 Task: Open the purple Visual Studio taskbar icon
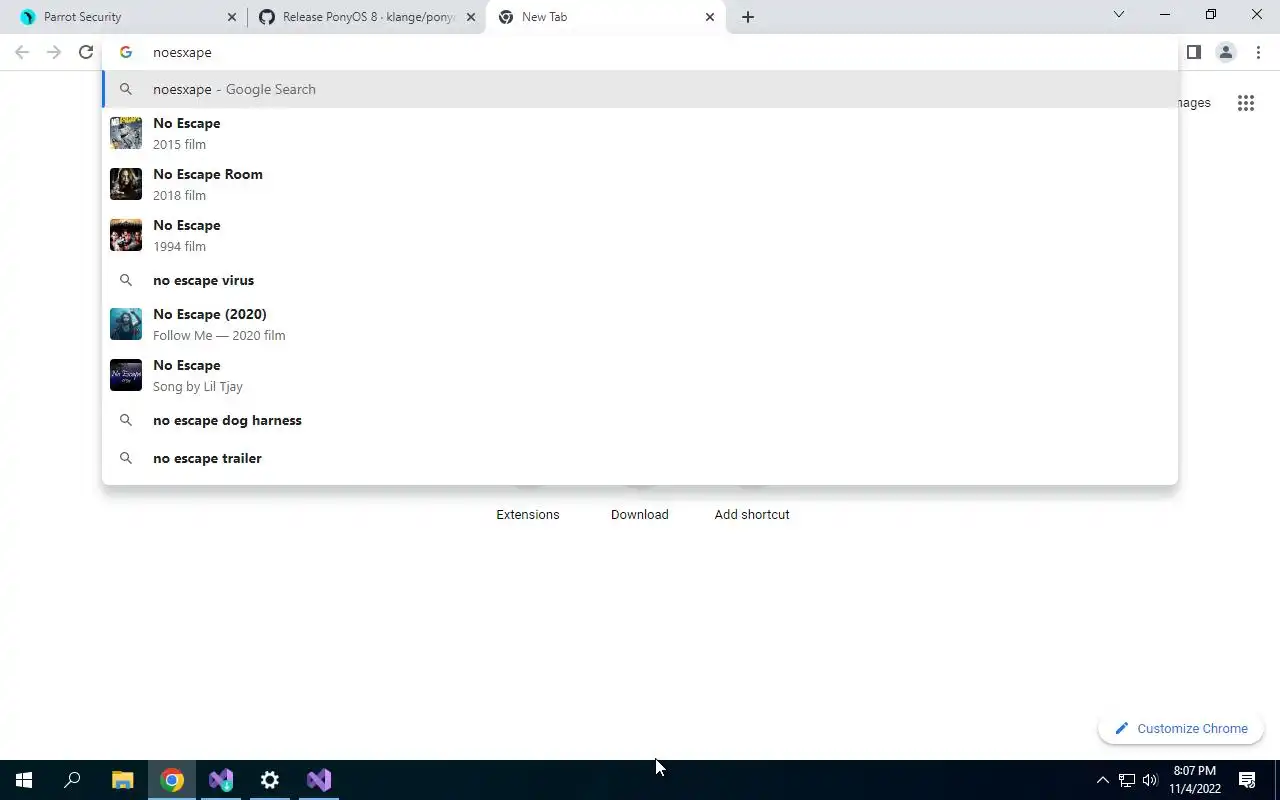click(x=319, y=780)
